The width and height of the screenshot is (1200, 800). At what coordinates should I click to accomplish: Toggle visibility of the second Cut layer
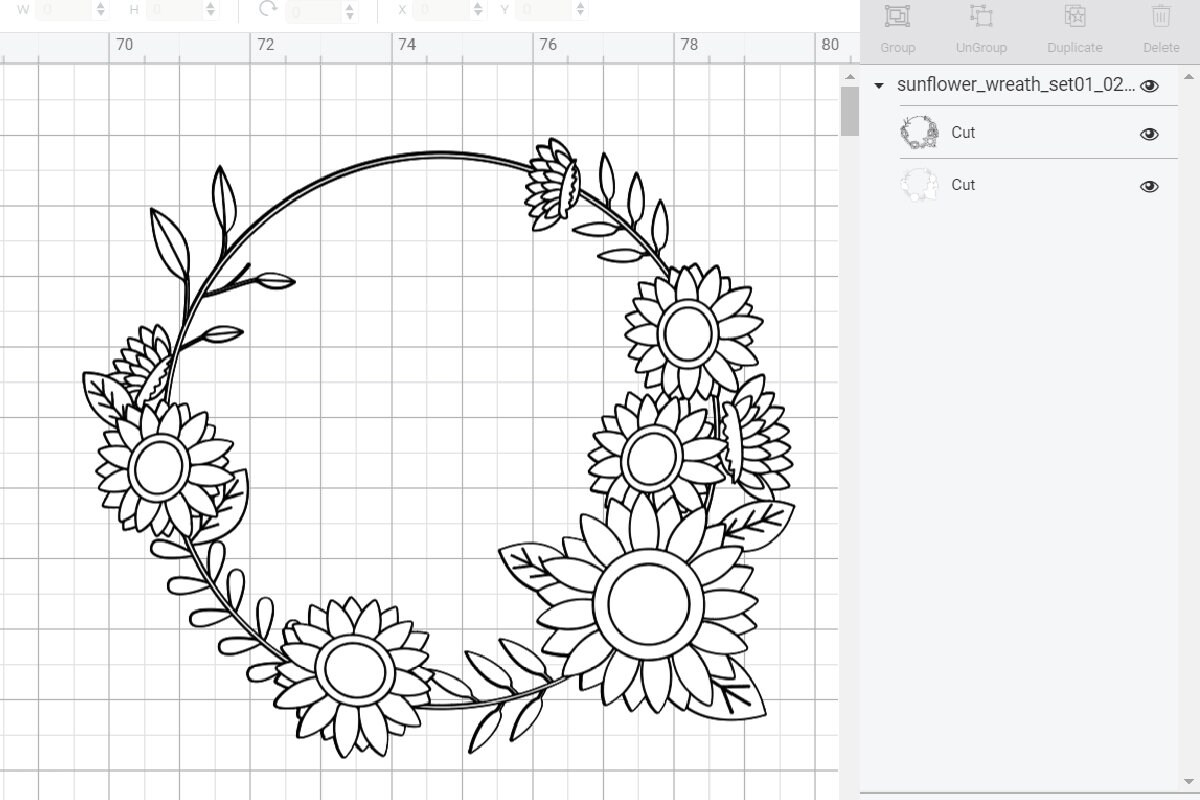pos(1149,186)
